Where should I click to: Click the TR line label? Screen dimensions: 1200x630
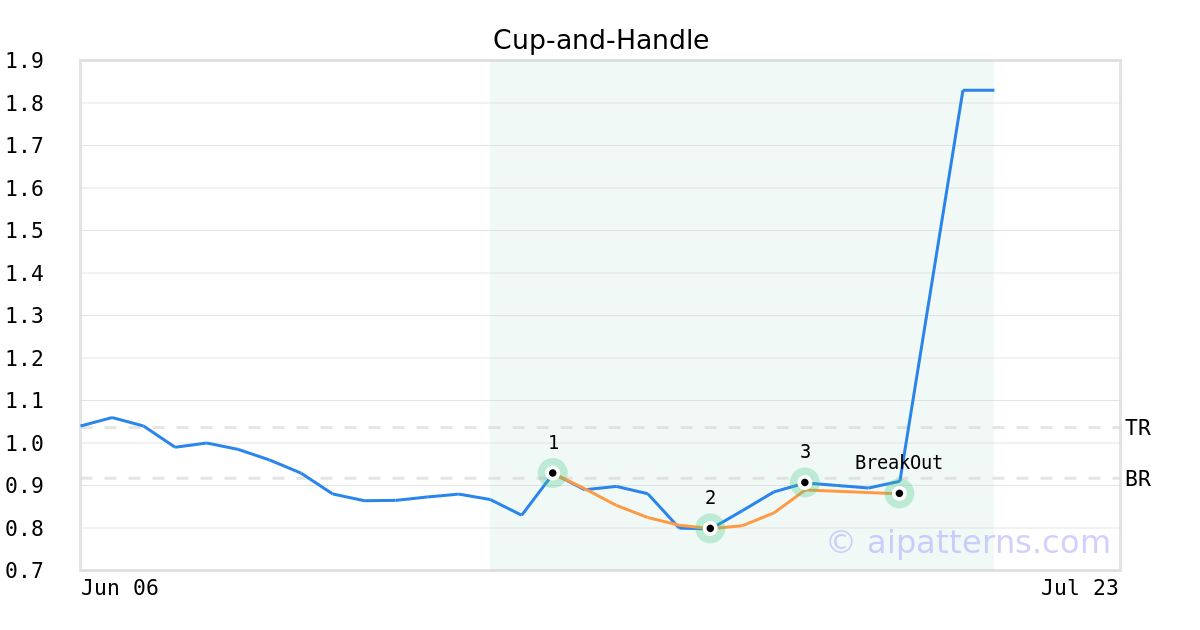pyautogui.click(x=1138, y=428)
